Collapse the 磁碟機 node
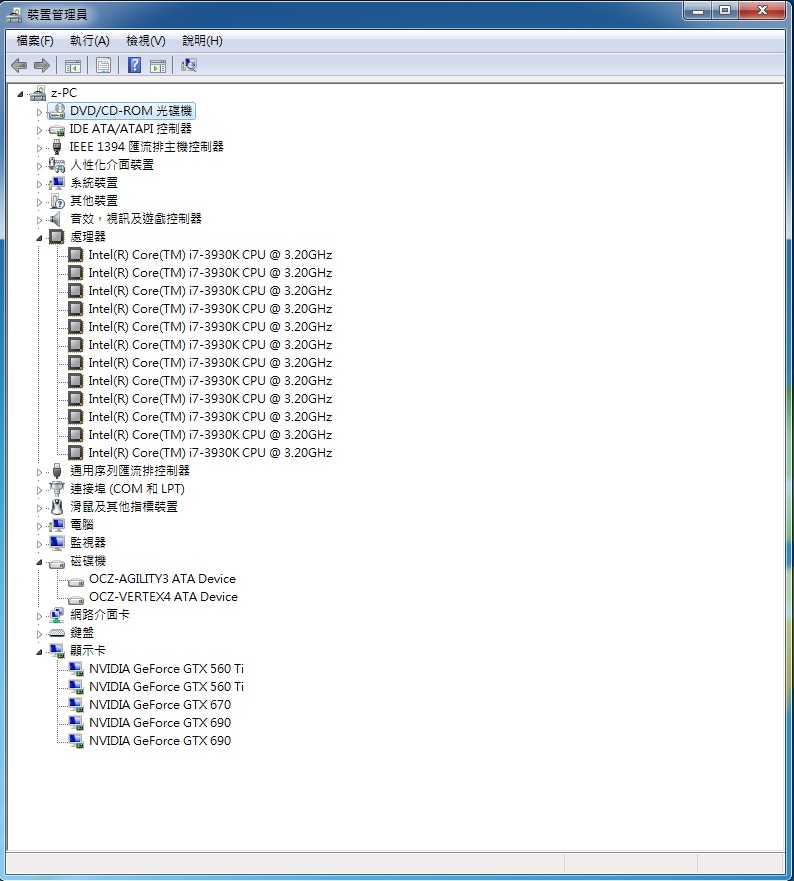 pos(39,562)
